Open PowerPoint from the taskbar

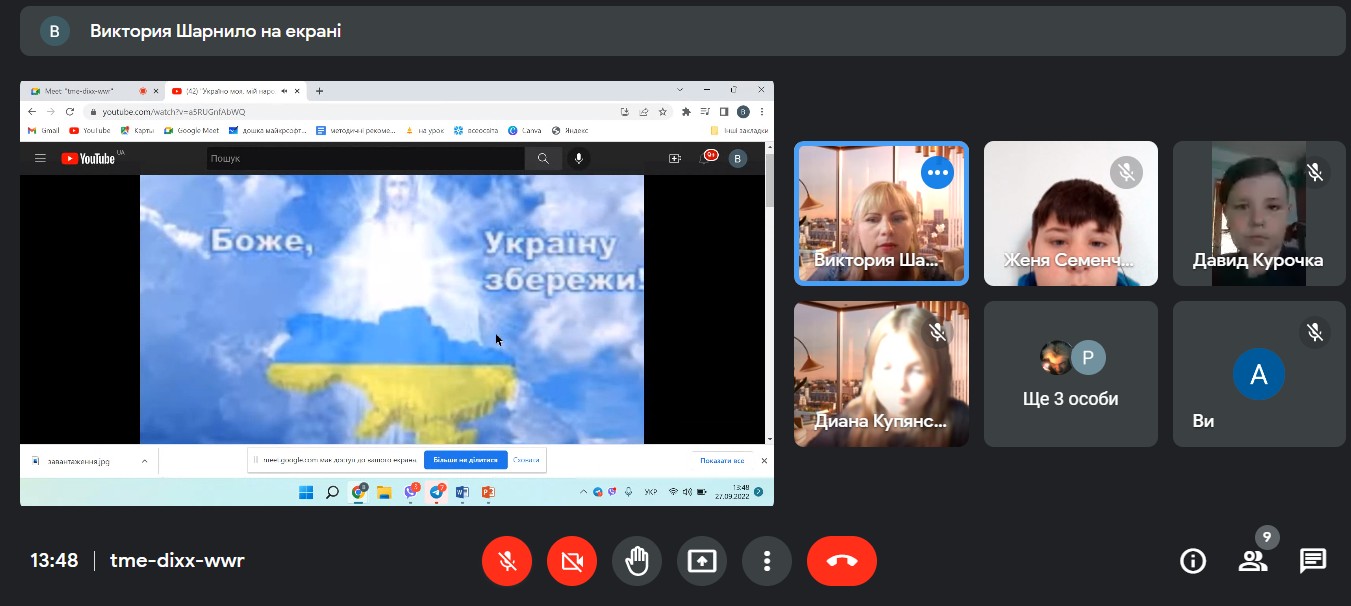(489, 492)
